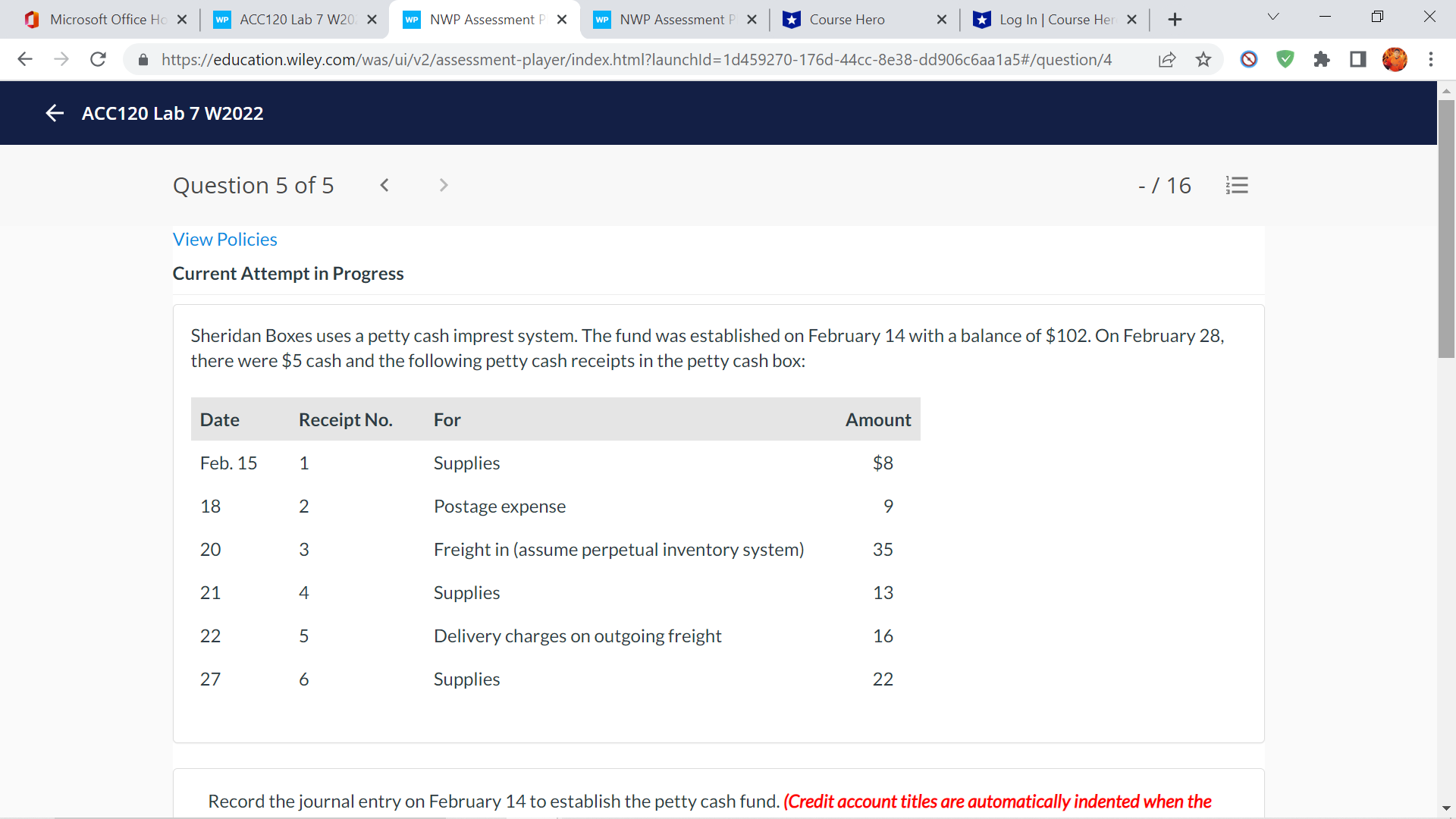Open the browser side panel icon
Screen dimensions: 1456x819
coord(1357,59)
